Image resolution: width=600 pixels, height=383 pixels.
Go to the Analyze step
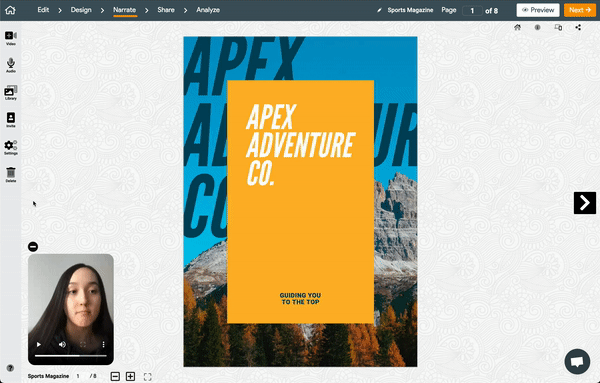coord(208,10)
